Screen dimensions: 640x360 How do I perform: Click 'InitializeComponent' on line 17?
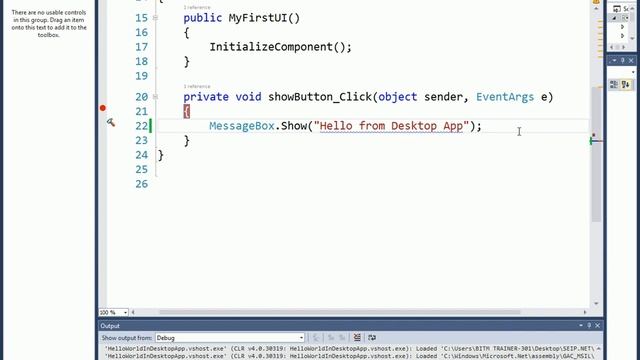pyautogui.click(x=271, y=47)
